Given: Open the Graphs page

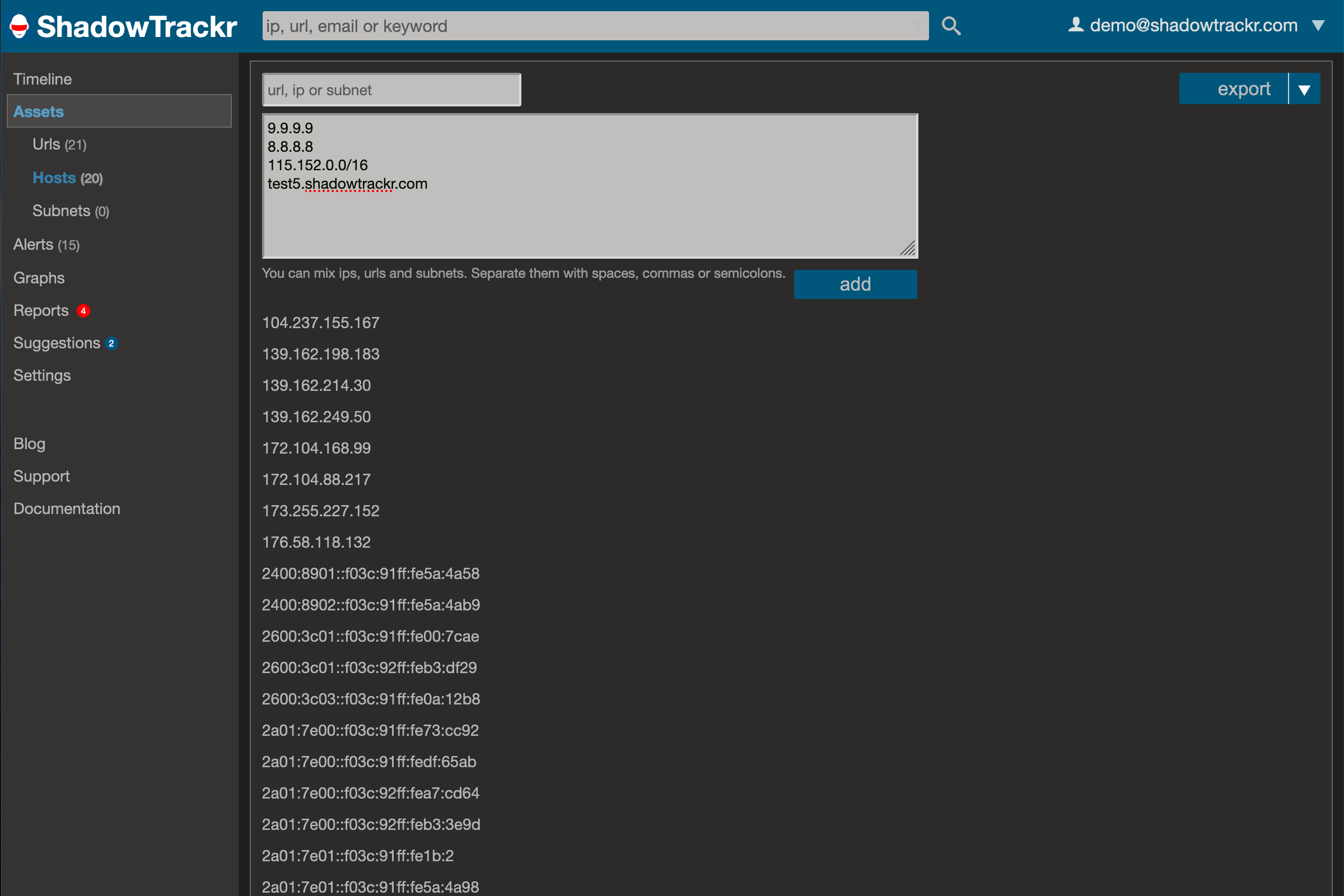Looking at the screenshot, I should 38,278.
